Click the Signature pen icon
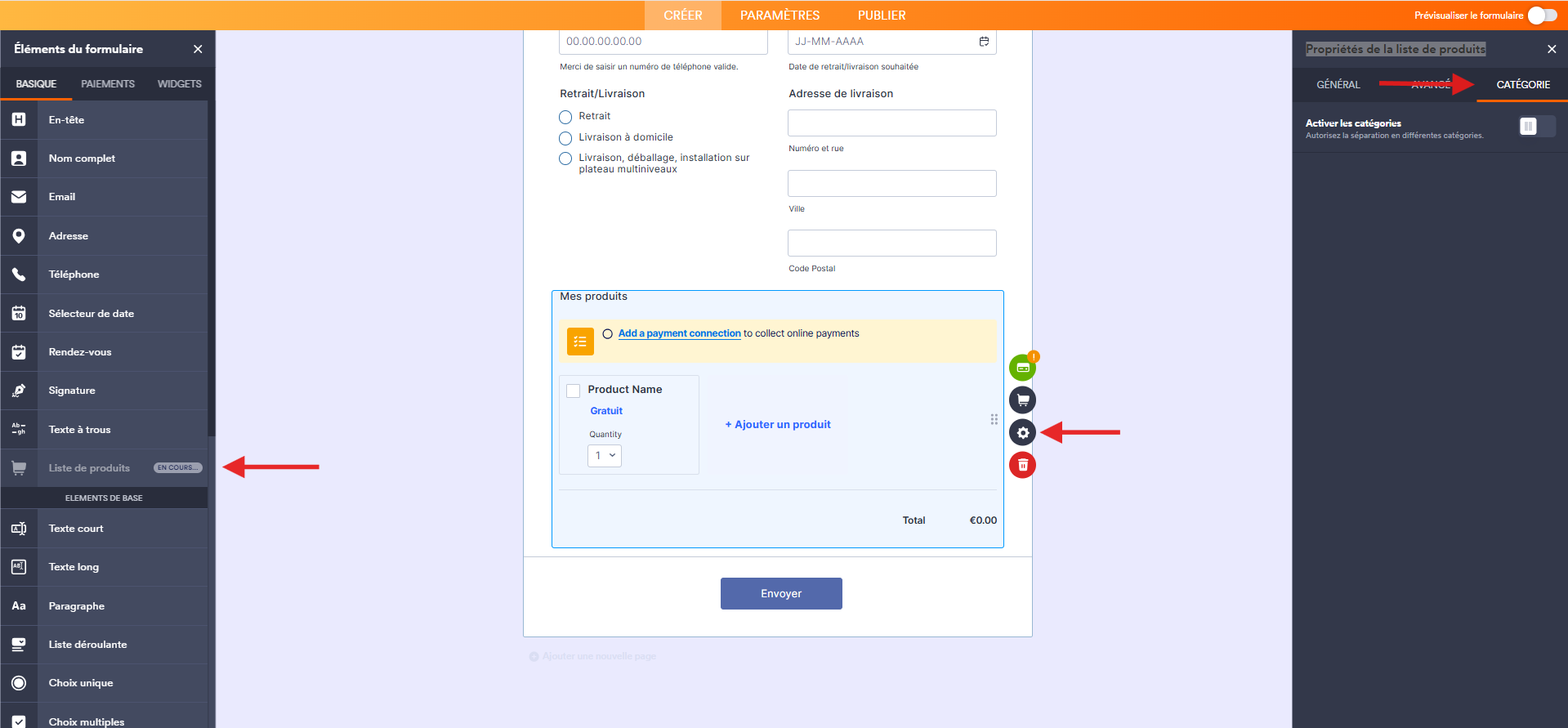 click(19, 391)
